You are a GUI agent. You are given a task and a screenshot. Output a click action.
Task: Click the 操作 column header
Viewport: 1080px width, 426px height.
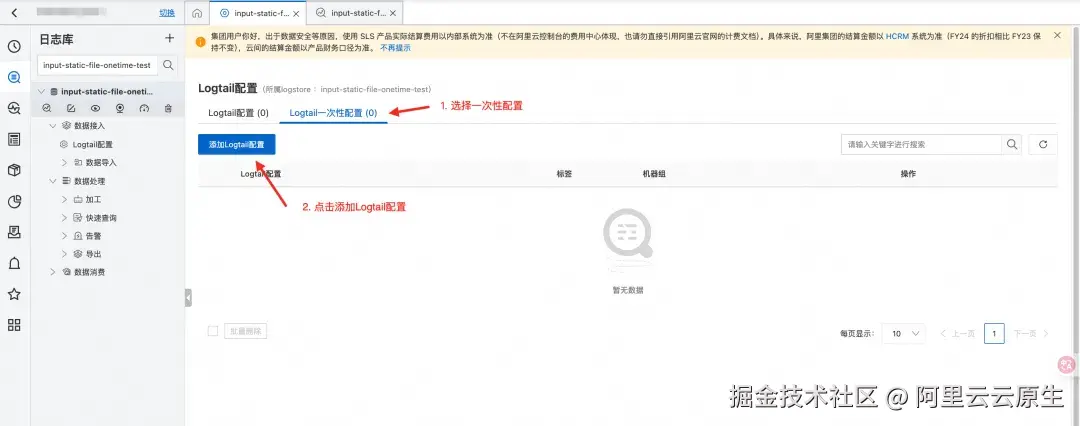[x=908, y=174]
